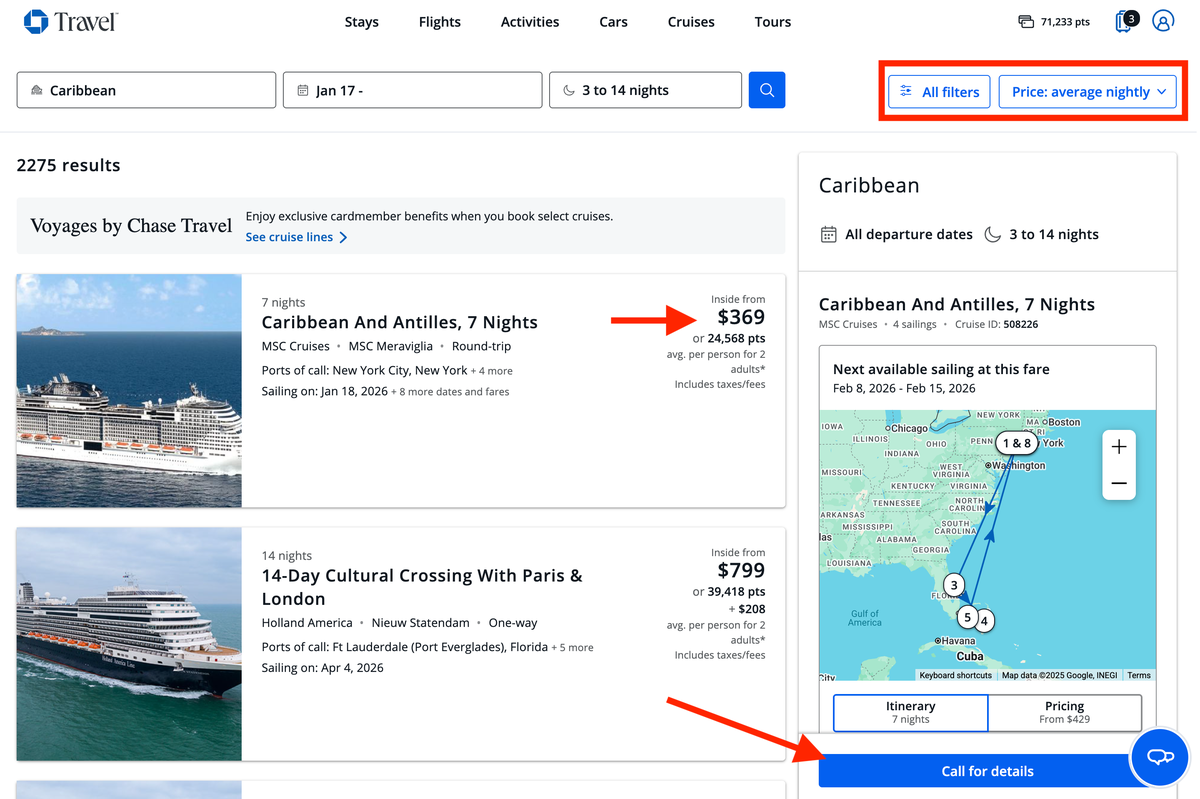The image size is (1200, 799).
Task: Click the Chase Travel logo
Action: [x=70, y=21]
